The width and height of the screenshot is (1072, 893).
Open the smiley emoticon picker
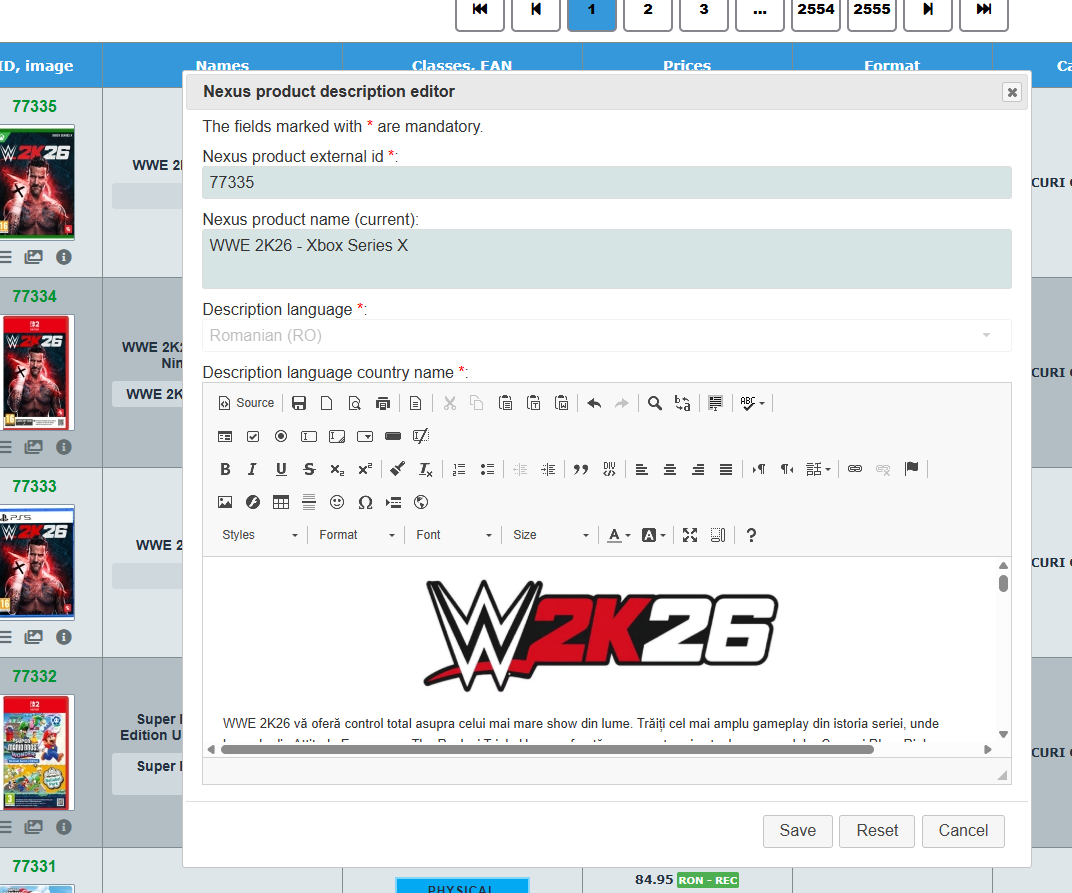pyautogui.click(x=337, y=502)
